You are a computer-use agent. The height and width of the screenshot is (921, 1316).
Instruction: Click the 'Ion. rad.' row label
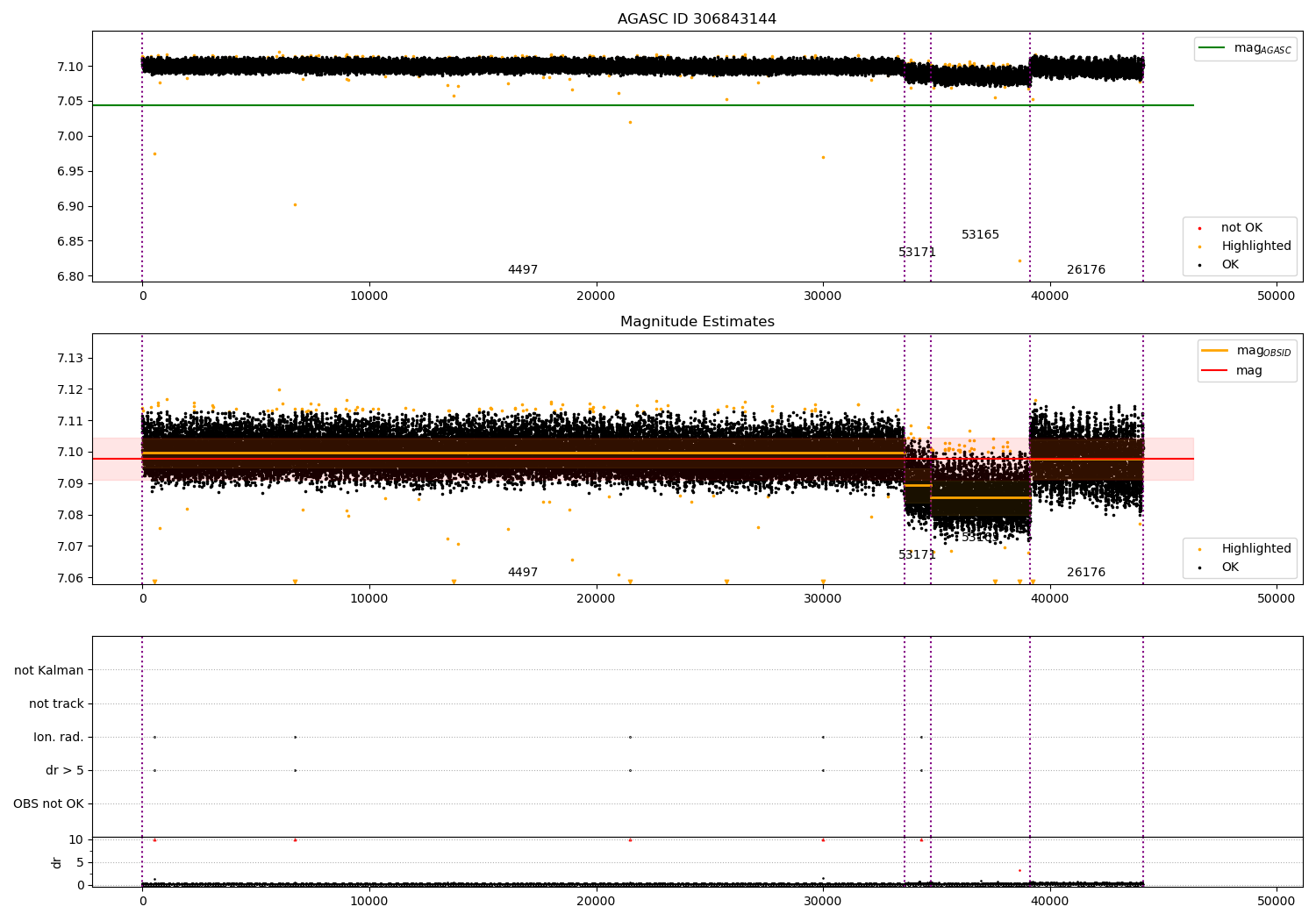tap(59, 738)
